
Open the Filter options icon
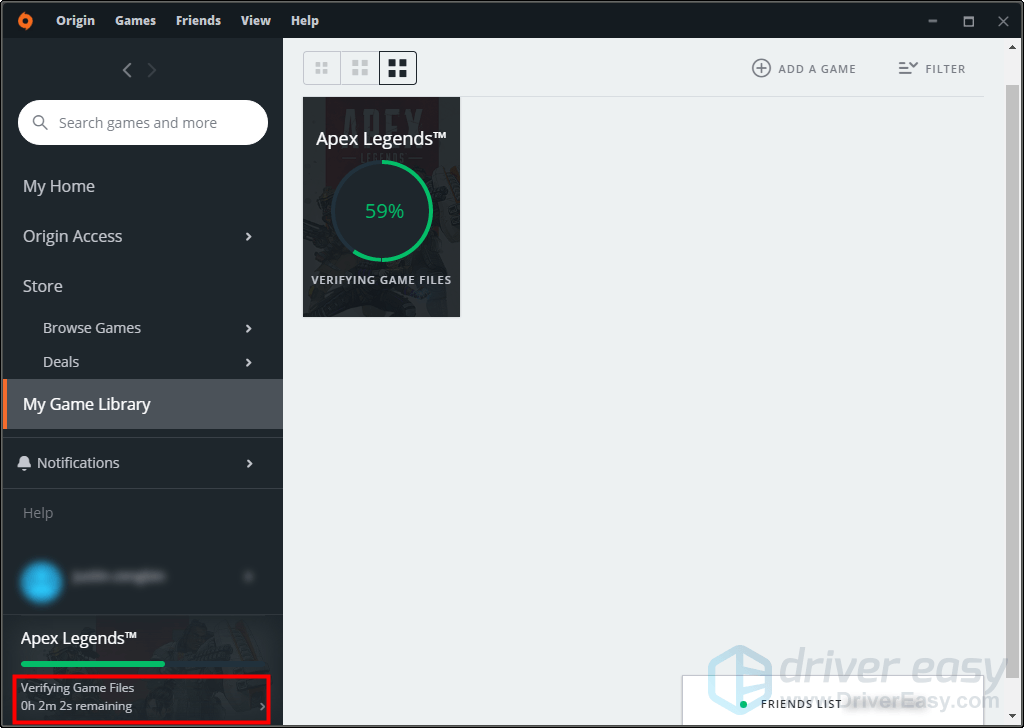[x=907, y=68]
